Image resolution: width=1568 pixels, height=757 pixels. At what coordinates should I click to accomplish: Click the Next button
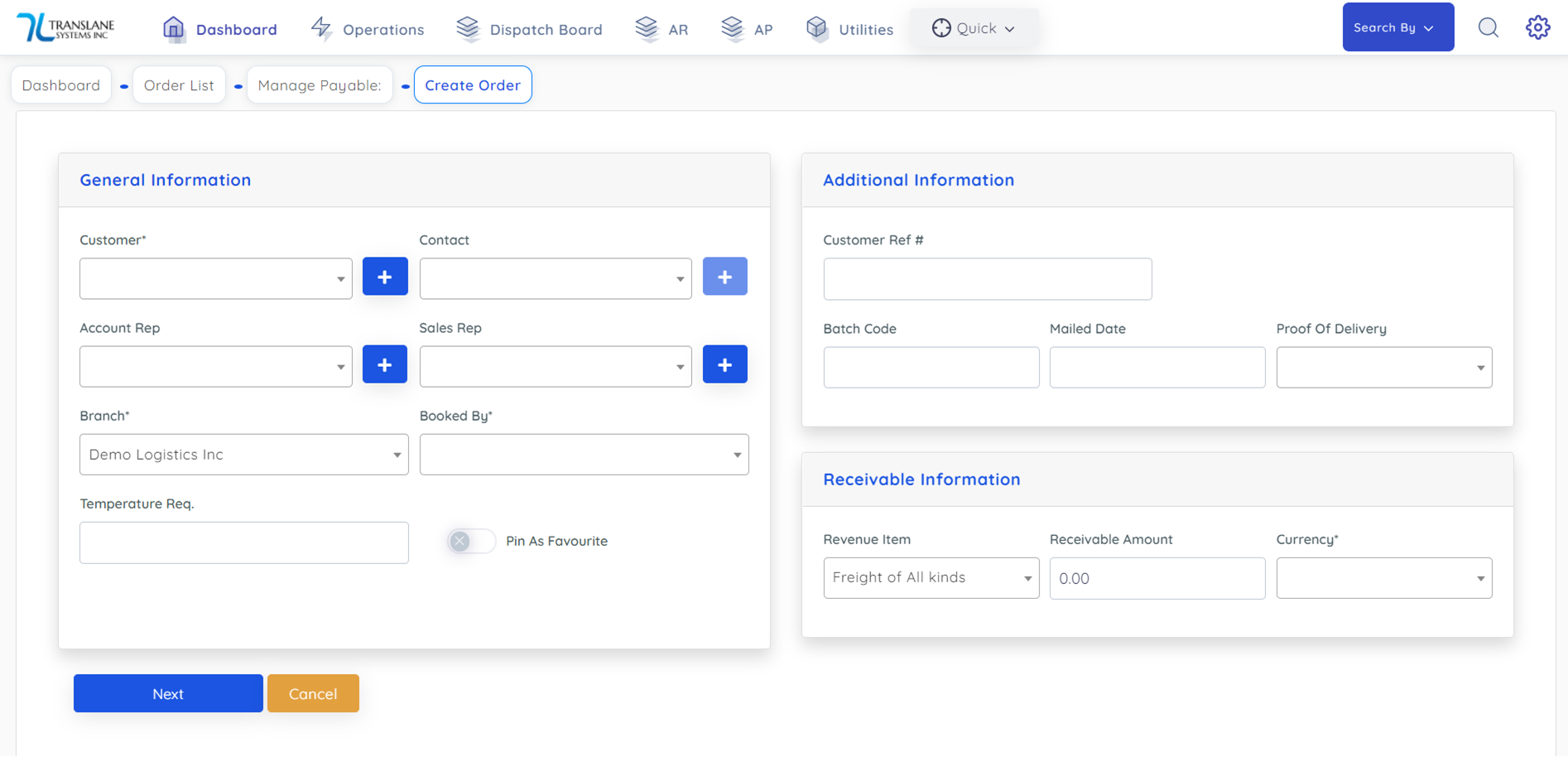click(x=168, y=693)
